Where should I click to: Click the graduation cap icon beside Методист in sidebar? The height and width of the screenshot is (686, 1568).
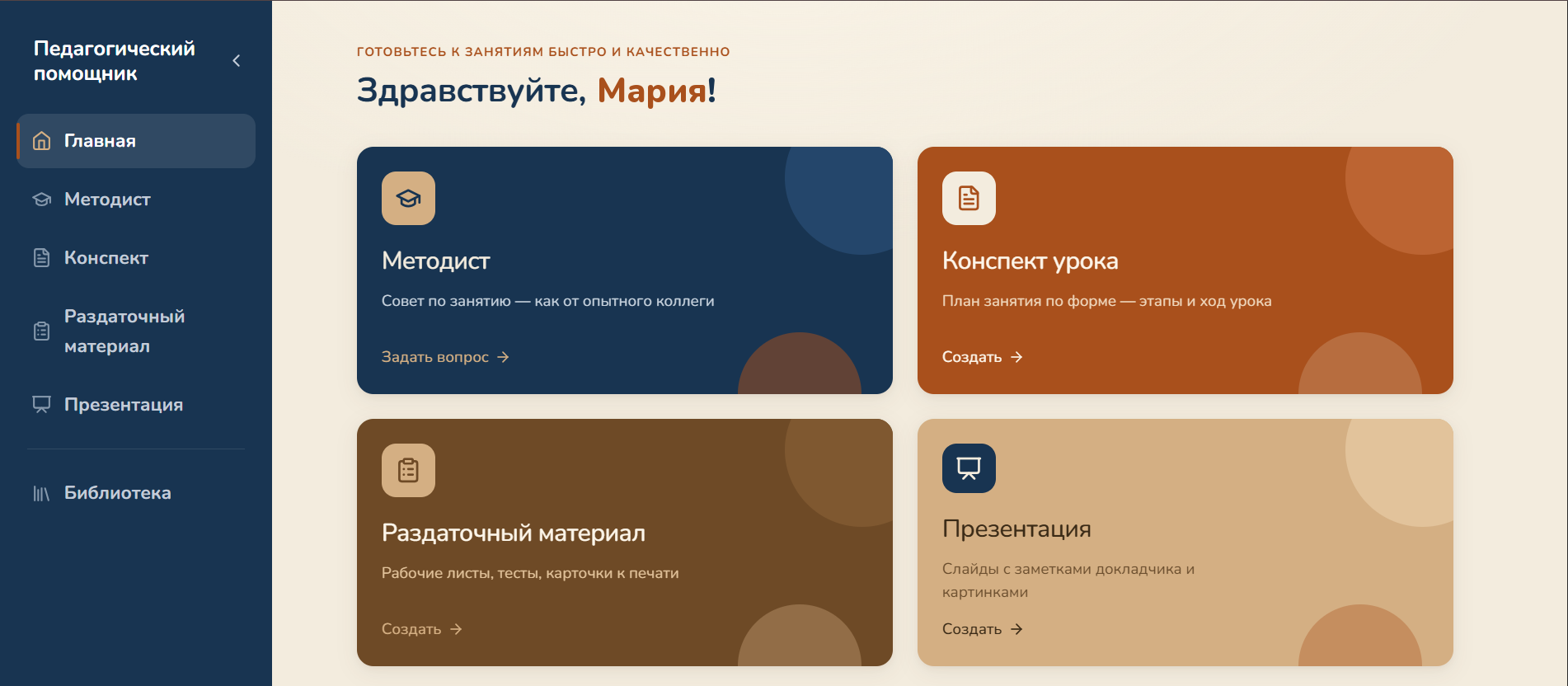pyautogui.click(x=42, y=200)
